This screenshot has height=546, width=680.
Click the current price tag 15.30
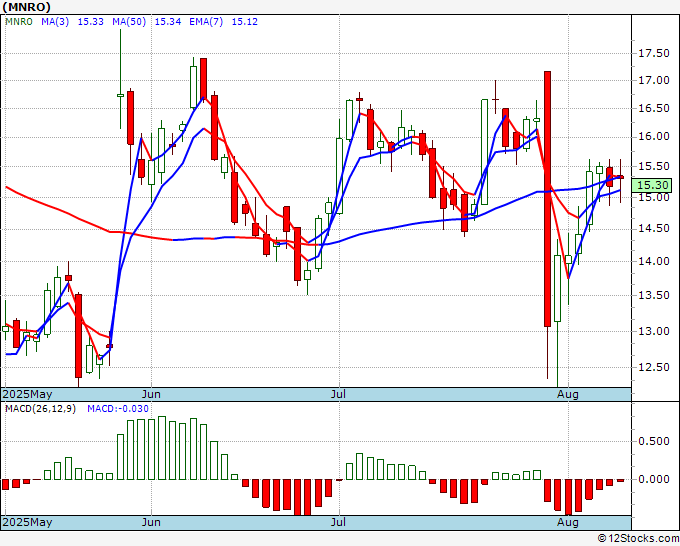point(653,186)
